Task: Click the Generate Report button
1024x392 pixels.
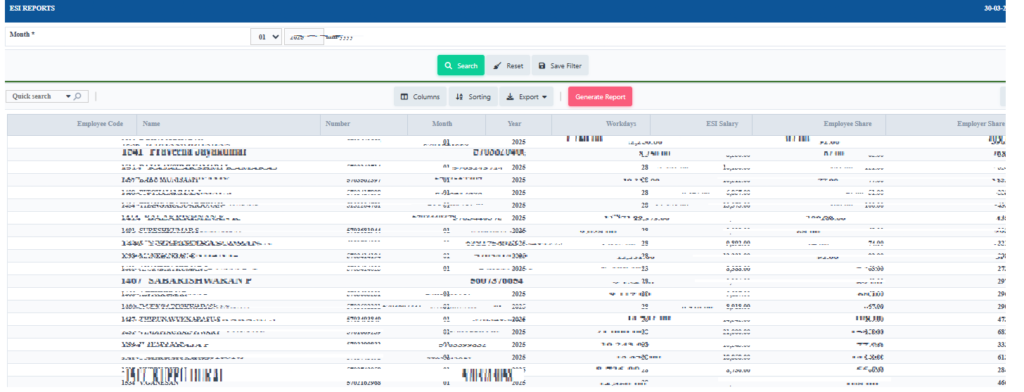Action: [x=600, y=97]
